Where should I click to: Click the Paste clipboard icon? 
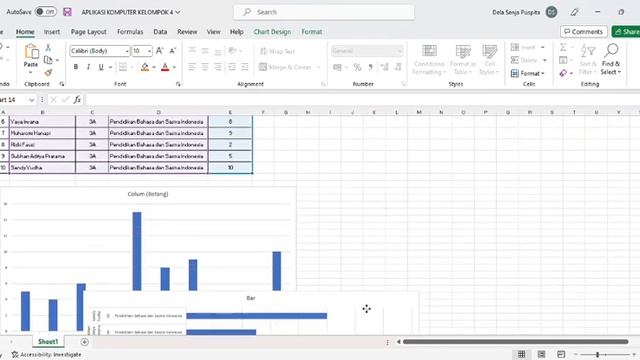pyautogui.click(x=31, y=52)
